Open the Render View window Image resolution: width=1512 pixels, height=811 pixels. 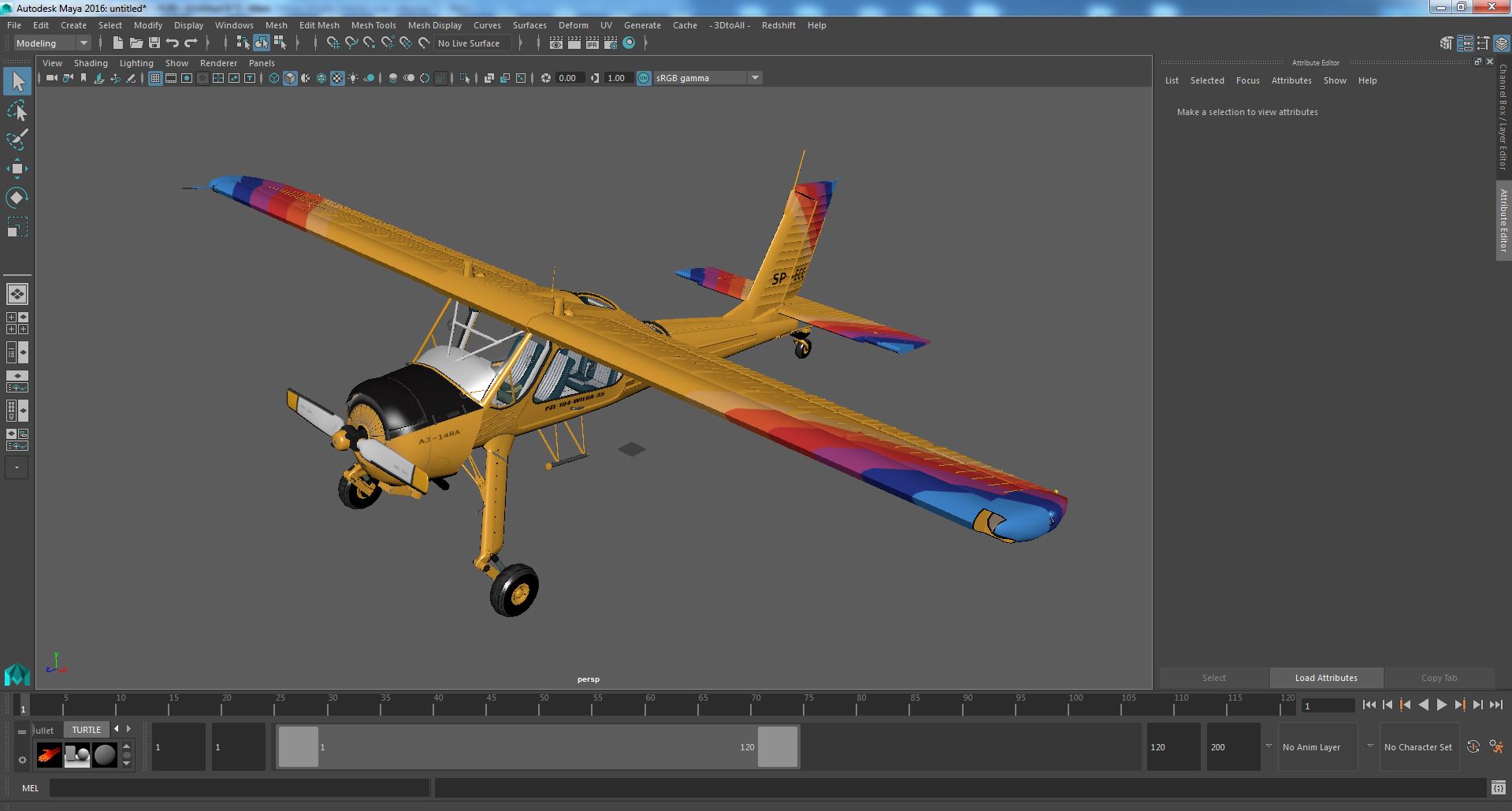pyautogui.click(x=556, y=43)
